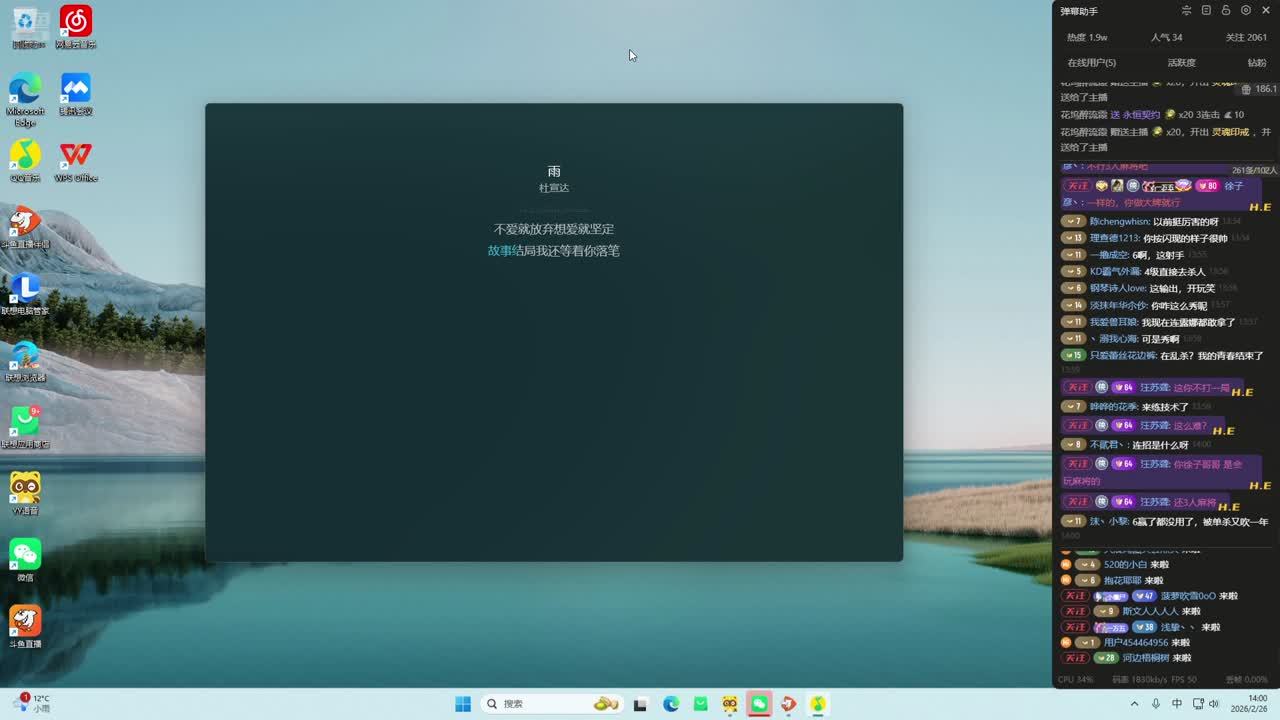Open 腾讯会议 desktop shortcut

point(76,94)
